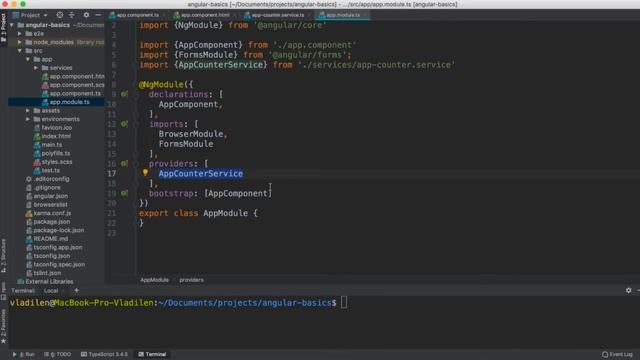This screenshot has height=360, width=640.
Task: Open the Run tool window
Action: tap(23, 354)
